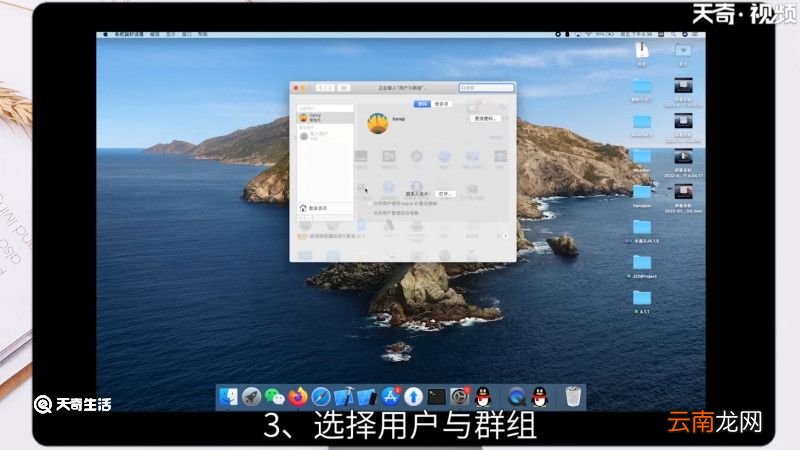
Task: Open the Apple menu
Action: tap(106, 34)
